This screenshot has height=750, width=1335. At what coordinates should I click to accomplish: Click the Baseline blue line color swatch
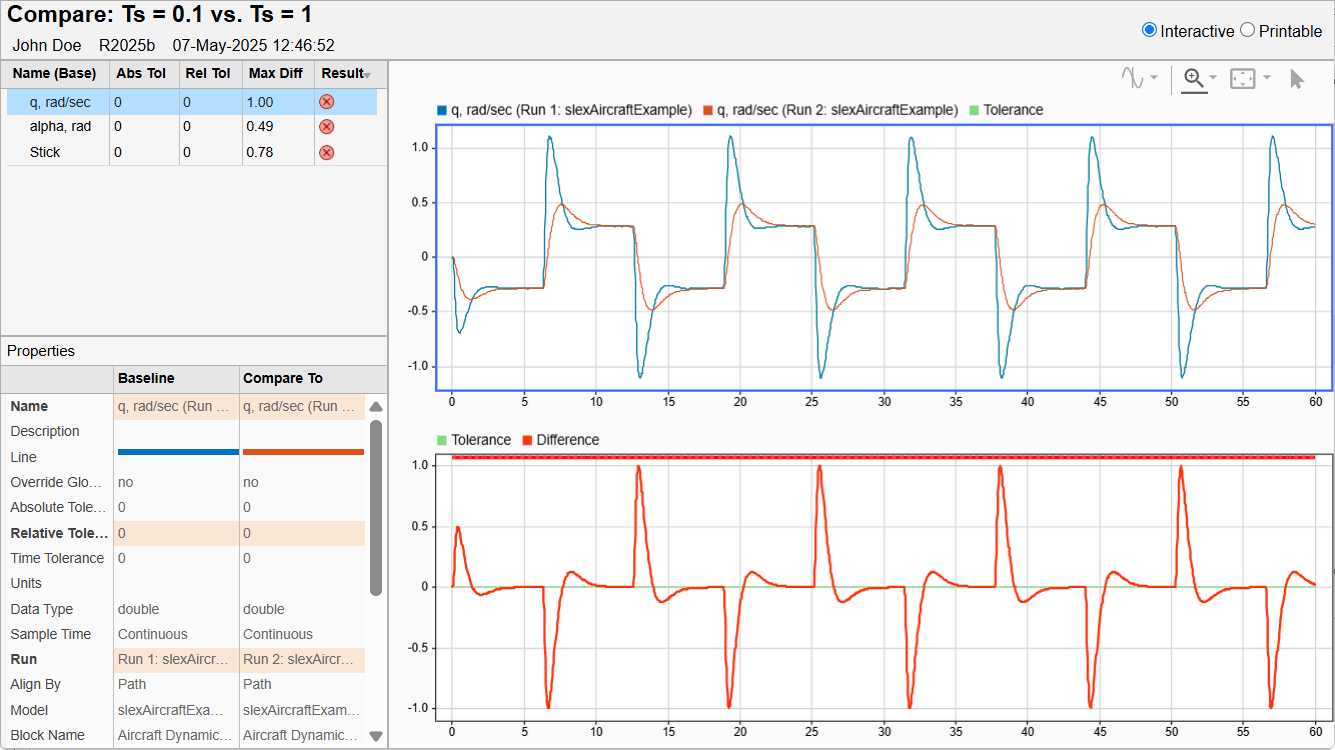(178, 452)
